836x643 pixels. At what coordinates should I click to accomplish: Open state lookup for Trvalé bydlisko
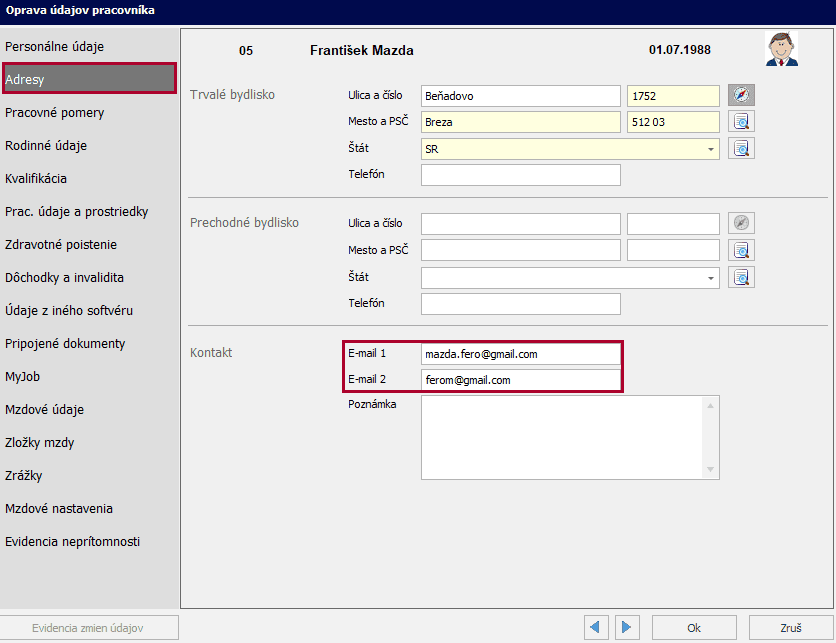click(x=741, y=149)
